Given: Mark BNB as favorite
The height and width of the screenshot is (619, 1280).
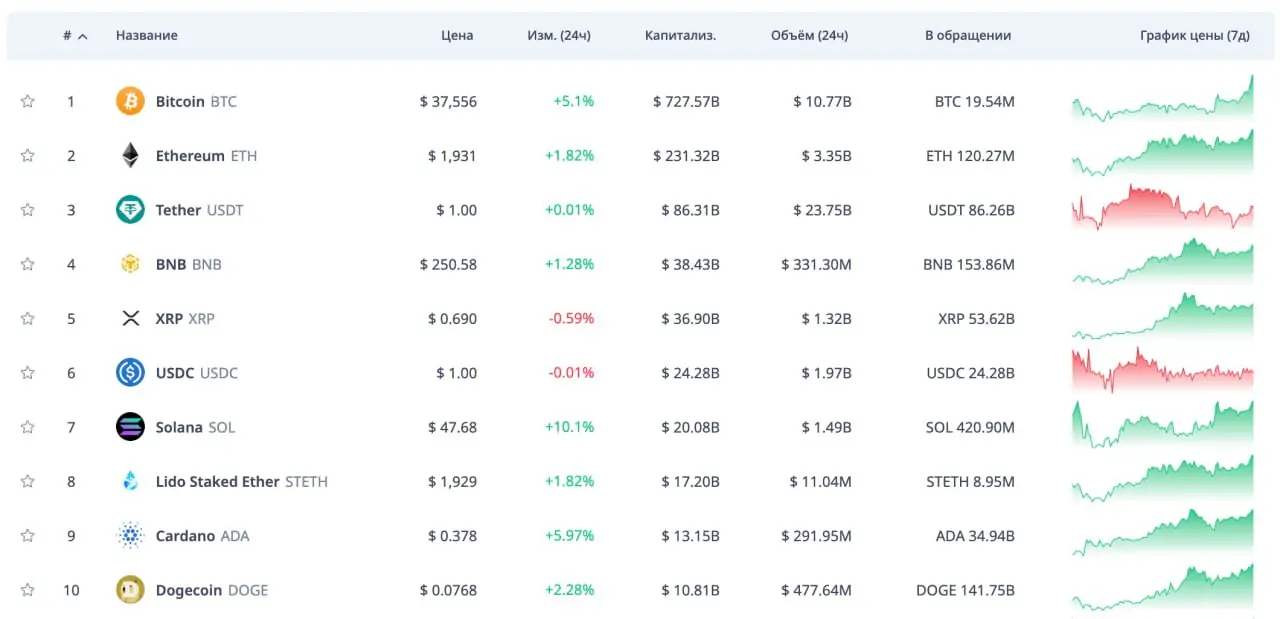Looking at the screenshot, I should 28,264.
